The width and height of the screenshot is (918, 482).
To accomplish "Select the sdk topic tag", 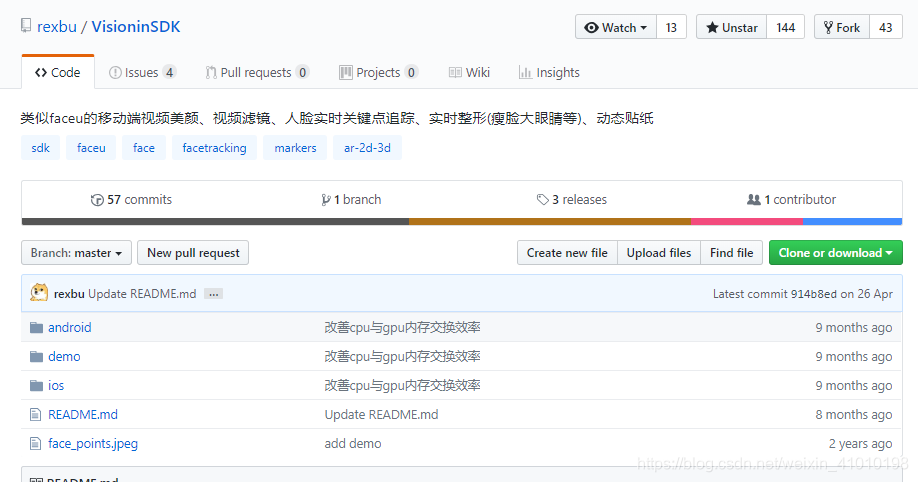I will coord(40,148).
